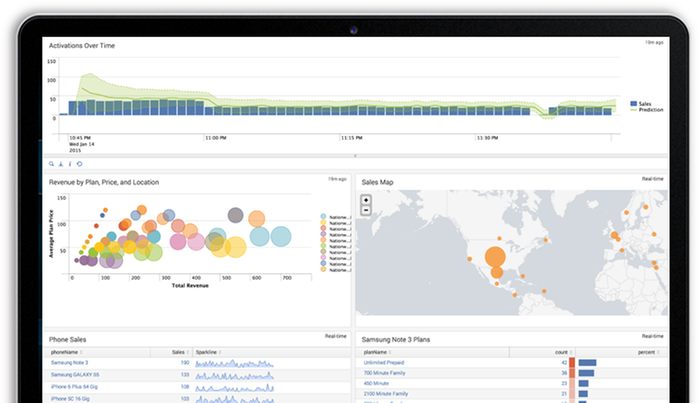The height and width of the screenshot is (403, 700).
Task: Zoom out on the Sales Map
Action: [367, 210]
